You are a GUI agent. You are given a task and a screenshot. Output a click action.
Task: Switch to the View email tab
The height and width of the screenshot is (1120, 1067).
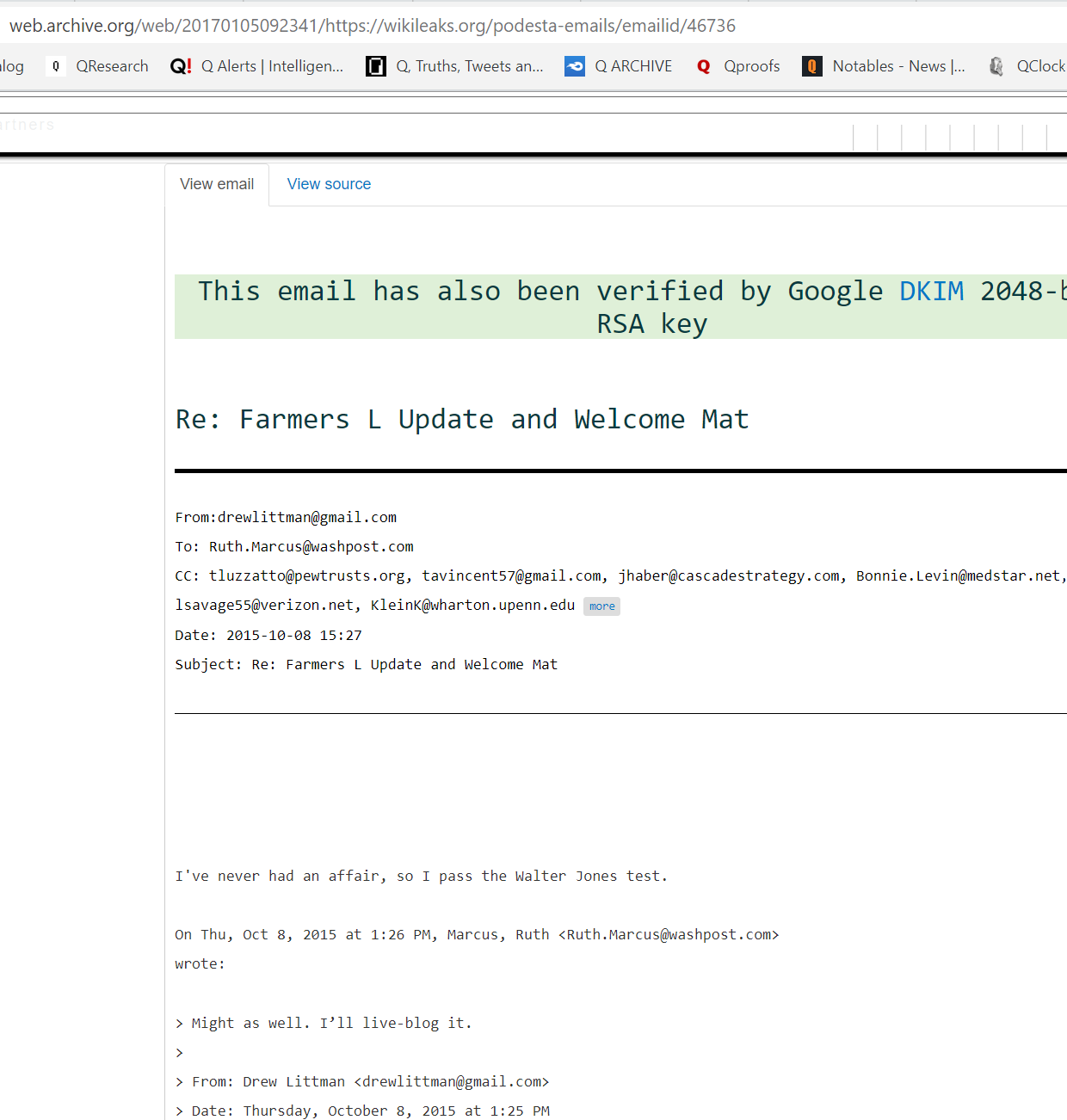[x=217, y=184]
